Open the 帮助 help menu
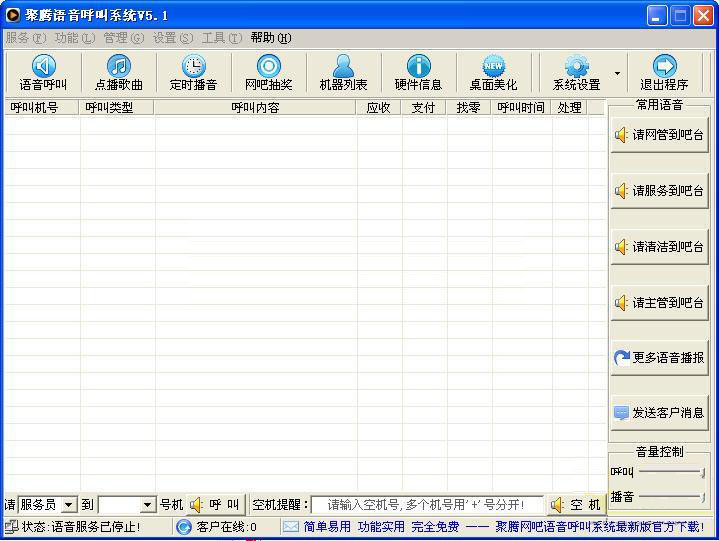Viewport: 719px width, 541px height. point(270,38)
